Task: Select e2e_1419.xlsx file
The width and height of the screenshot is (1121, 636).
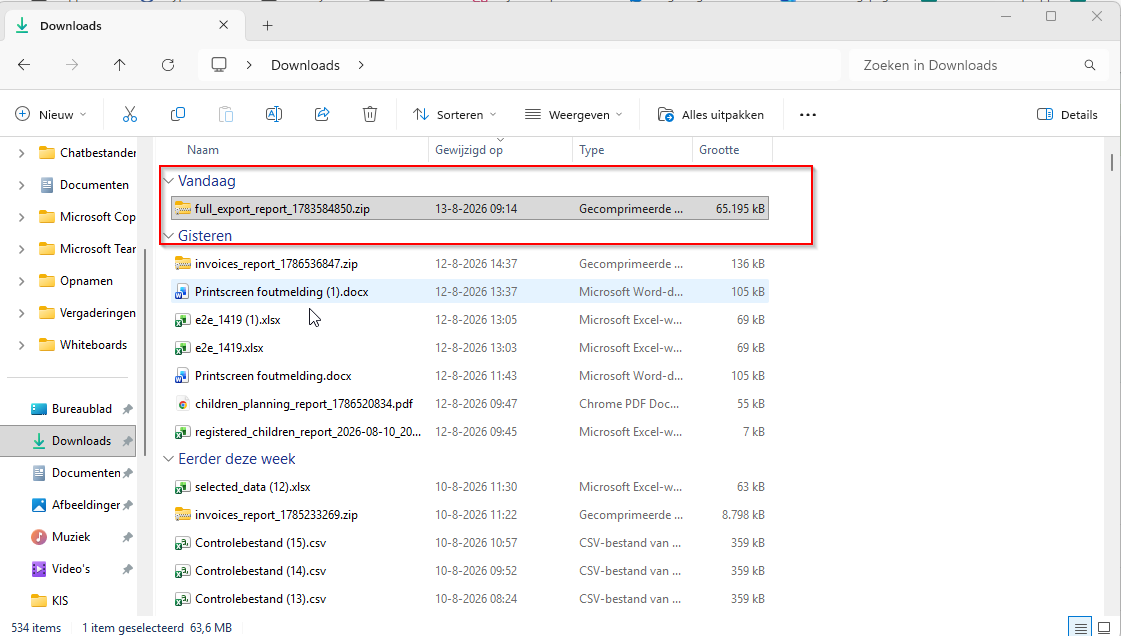Action: point(470,348)
